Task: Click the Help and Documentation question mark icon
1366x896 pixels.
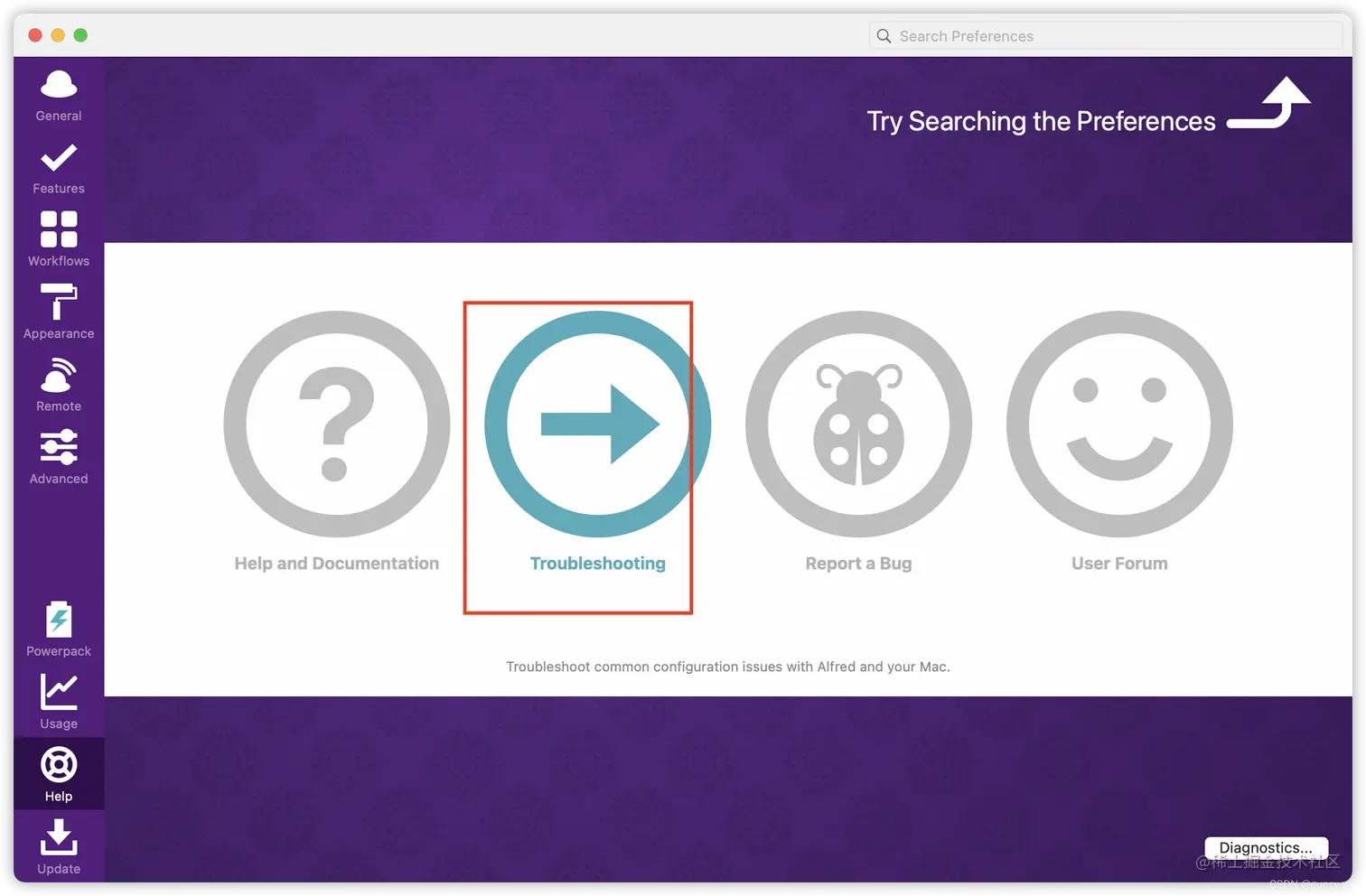Action: click(x=337, y=425)
